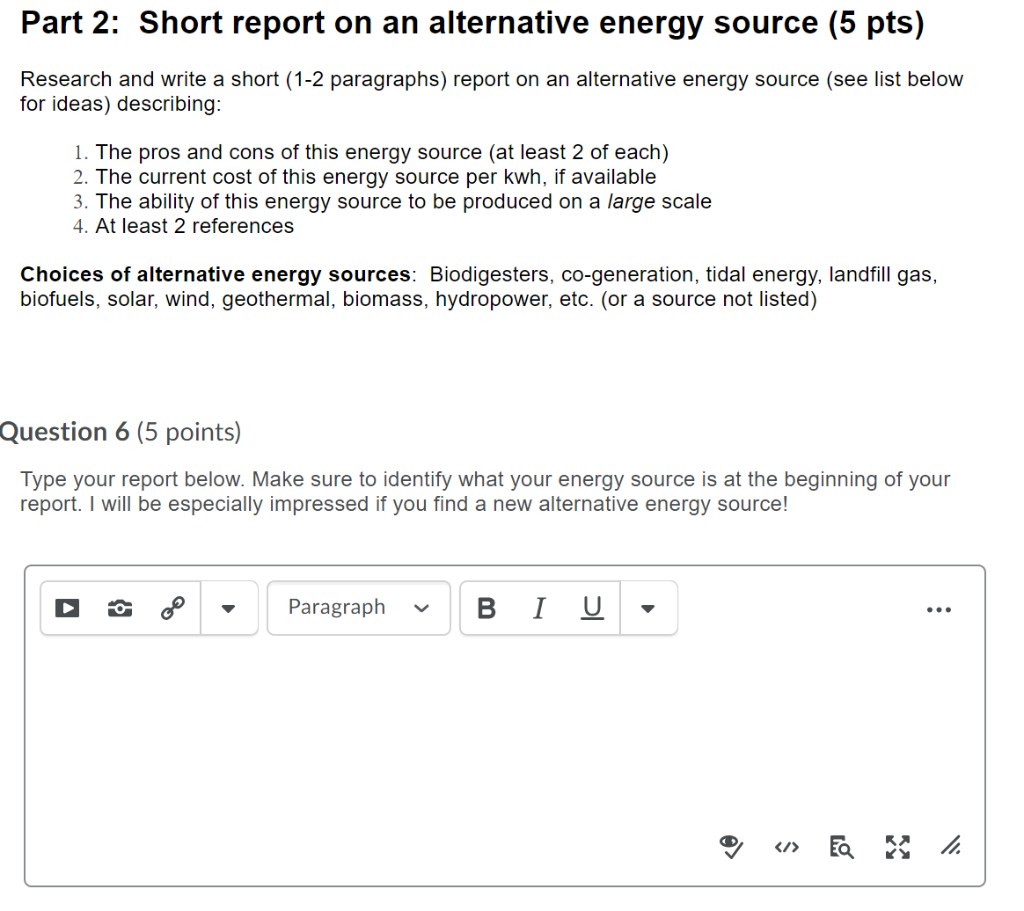Toggle italic formatting
Viewport: 1024px width, 911px height.
pyautogui.click(x=539, y=607)
